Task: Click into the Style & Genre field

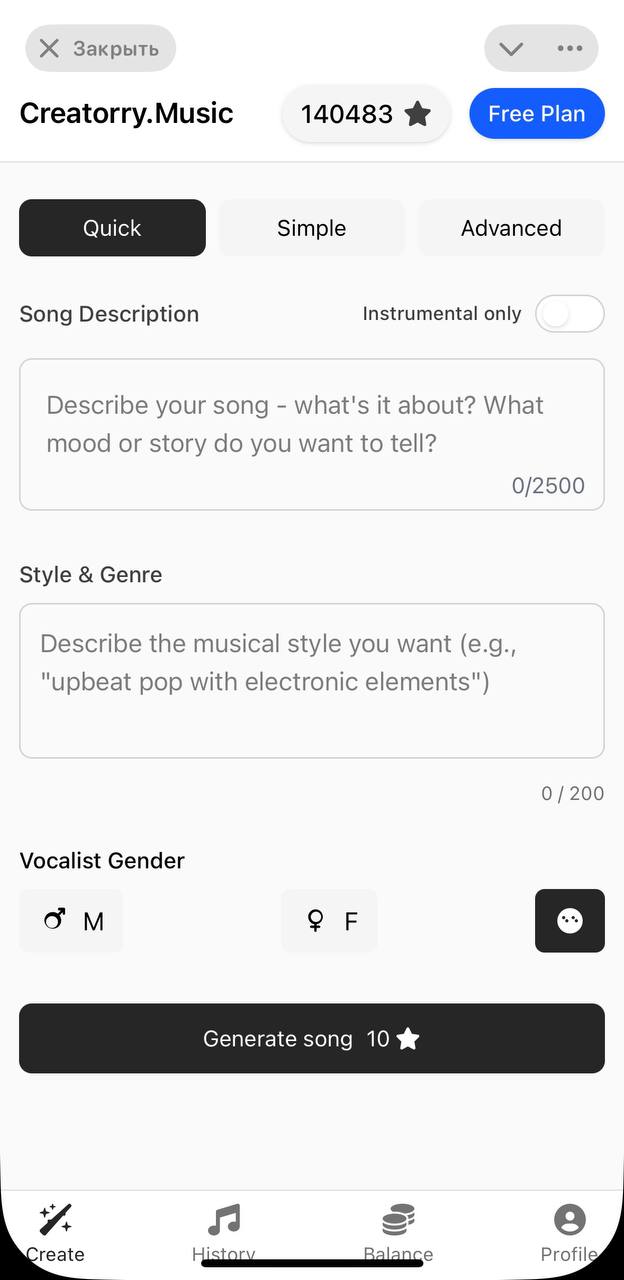Action: tap(312, 680)
